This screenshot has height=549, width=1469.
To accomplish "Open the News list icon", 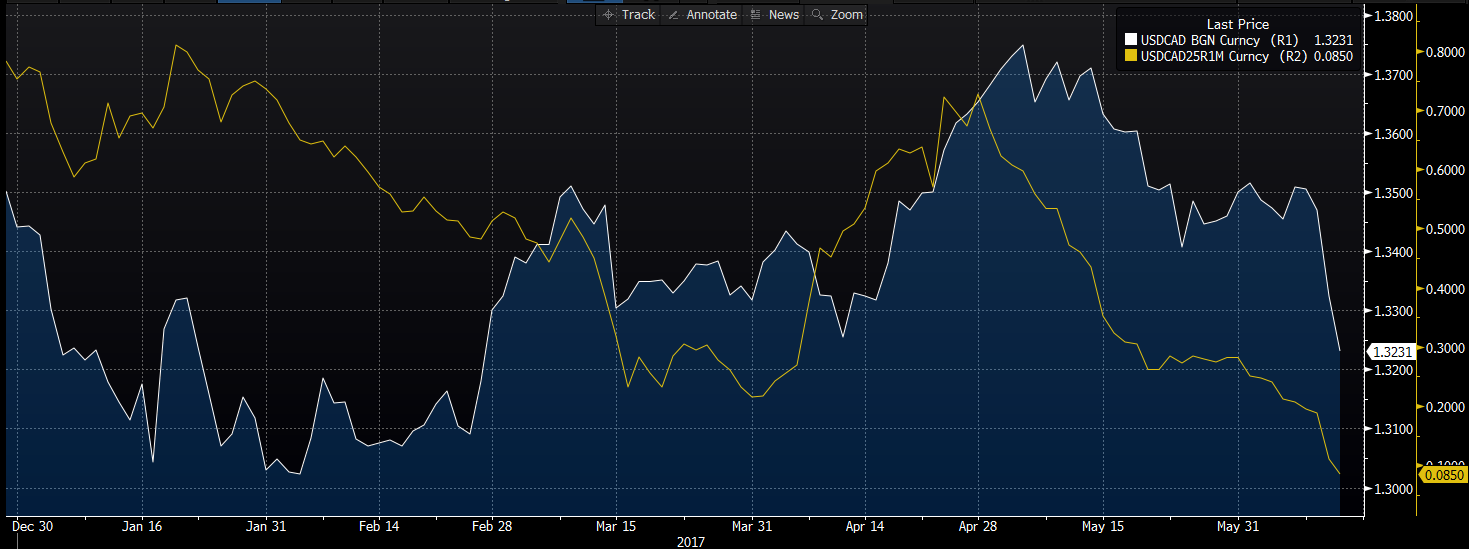I will pos(755,15).
